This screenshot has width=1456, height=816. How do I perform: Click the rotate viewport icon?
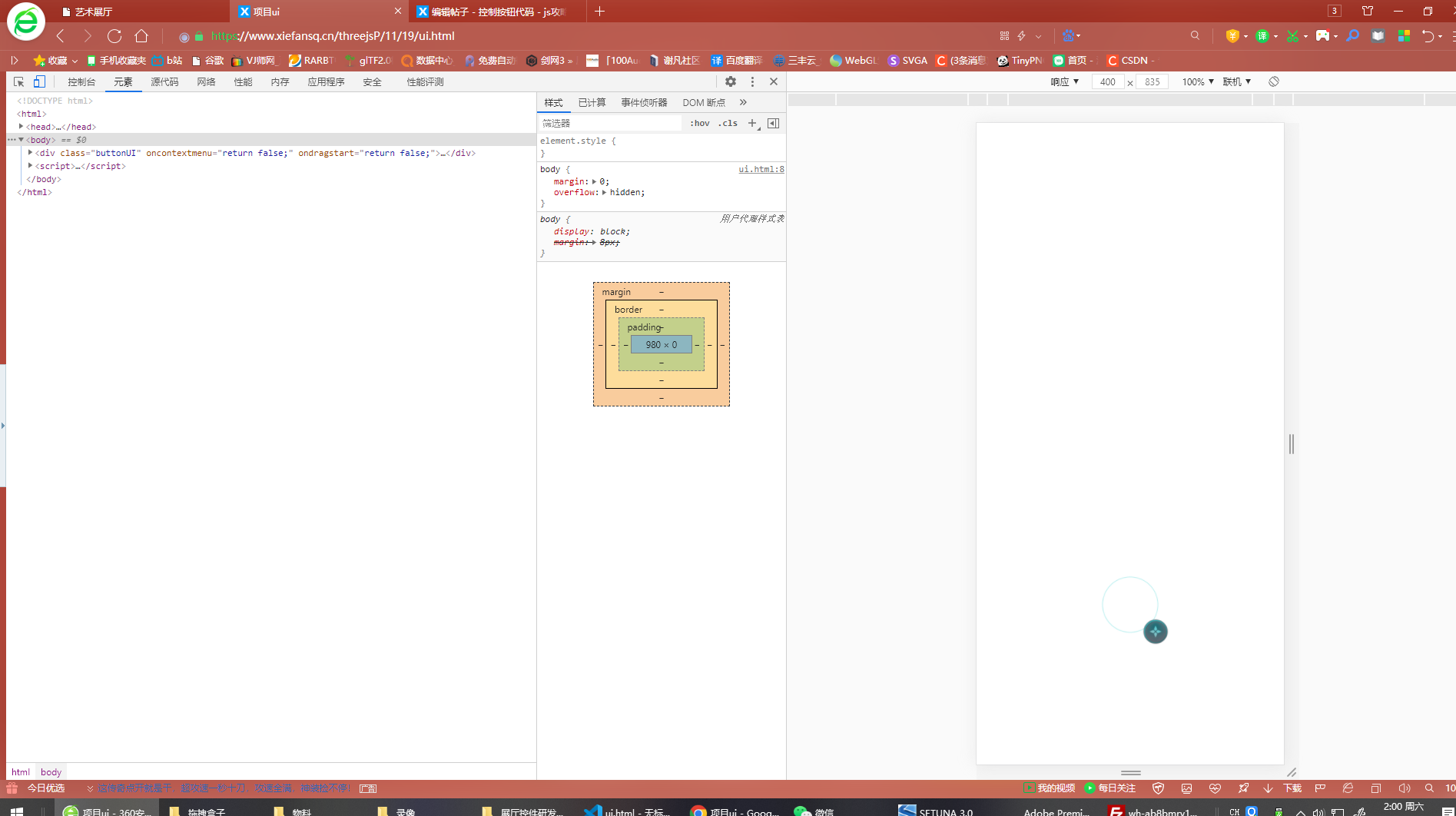click(x=1274, y=81)
